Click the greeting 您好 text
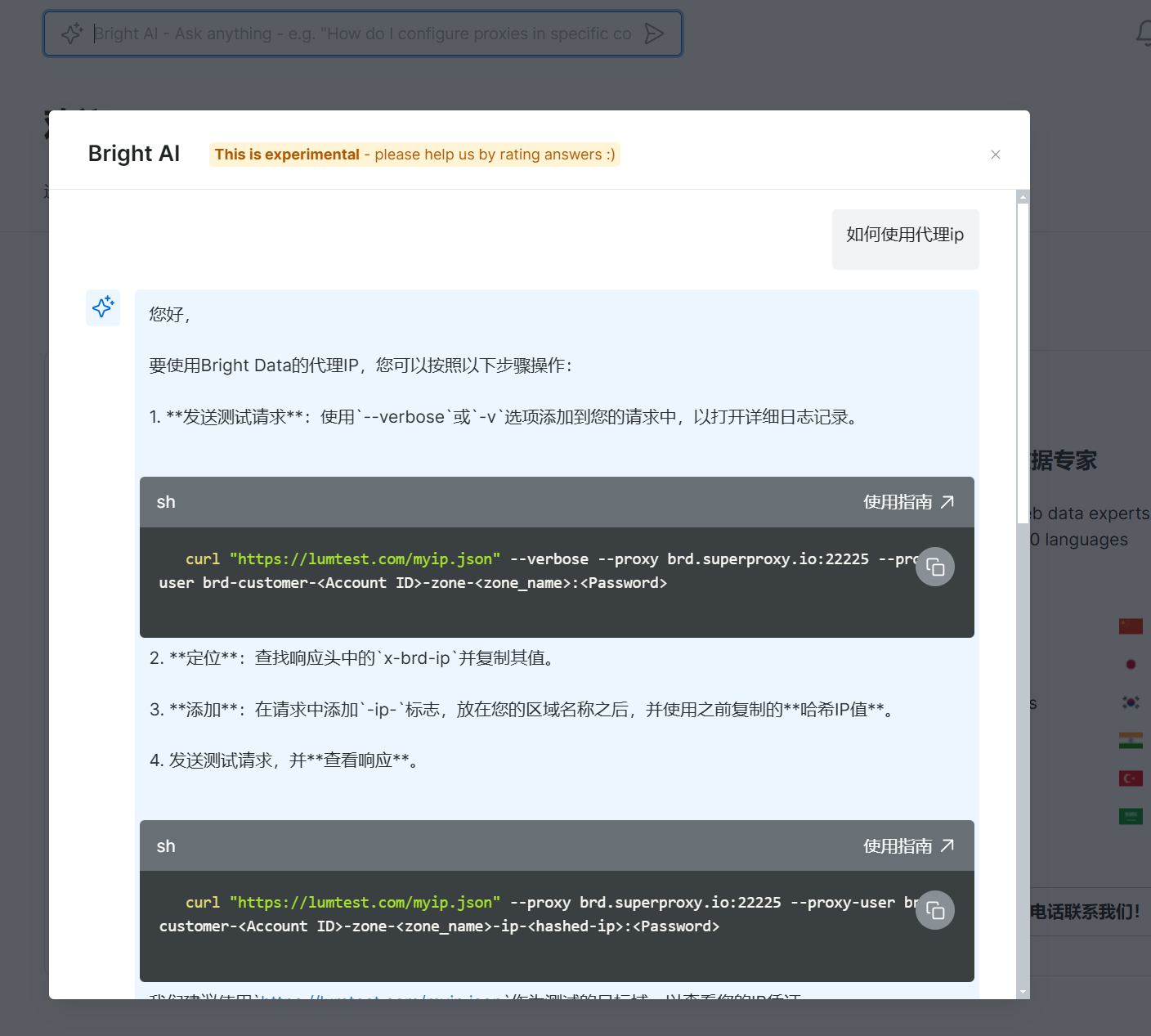This screenshot has width=1151, height=1036. pyautogui.click(x=170, y=314)
